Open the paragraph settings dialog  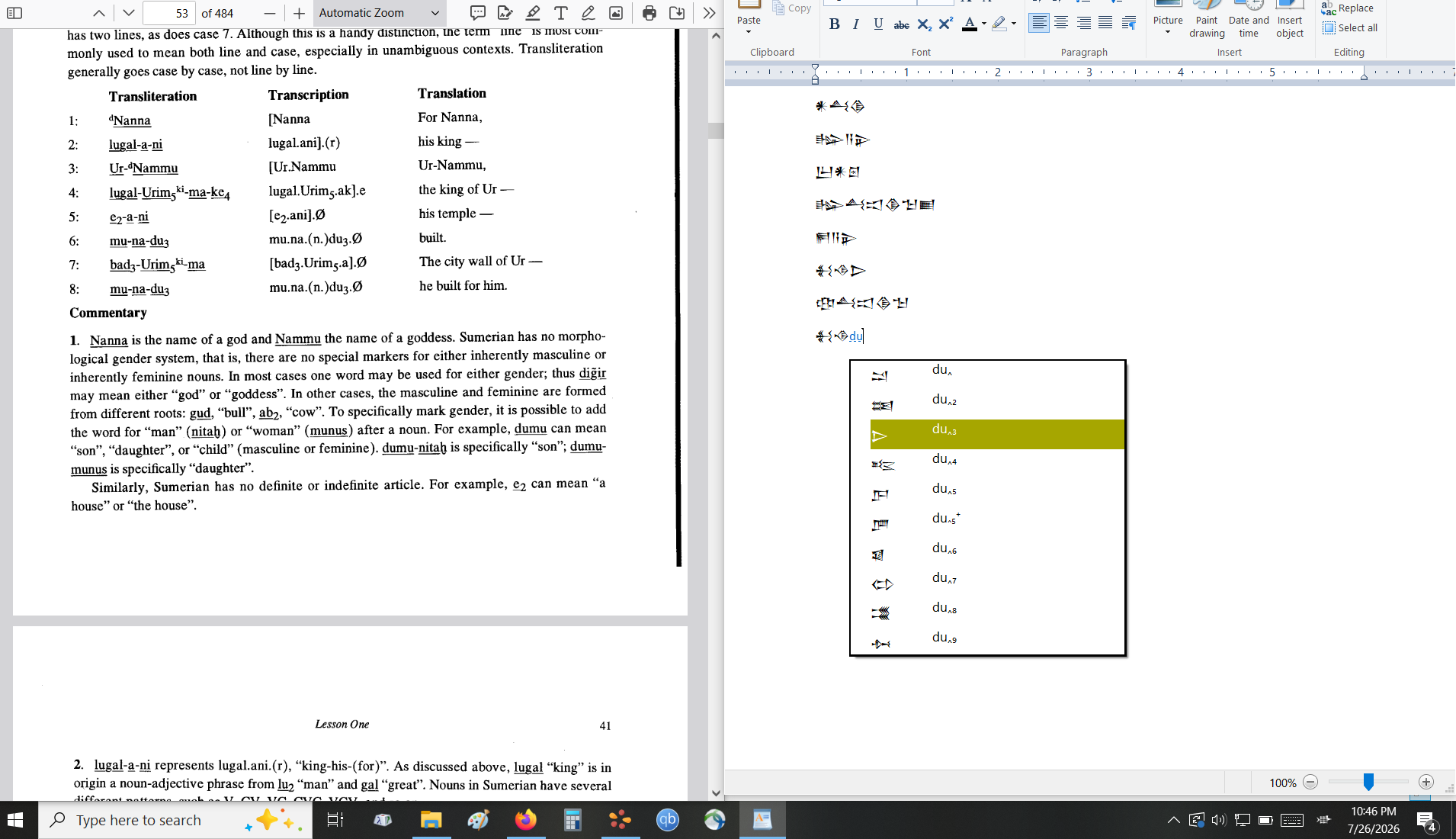click(x=1129, y=24)
